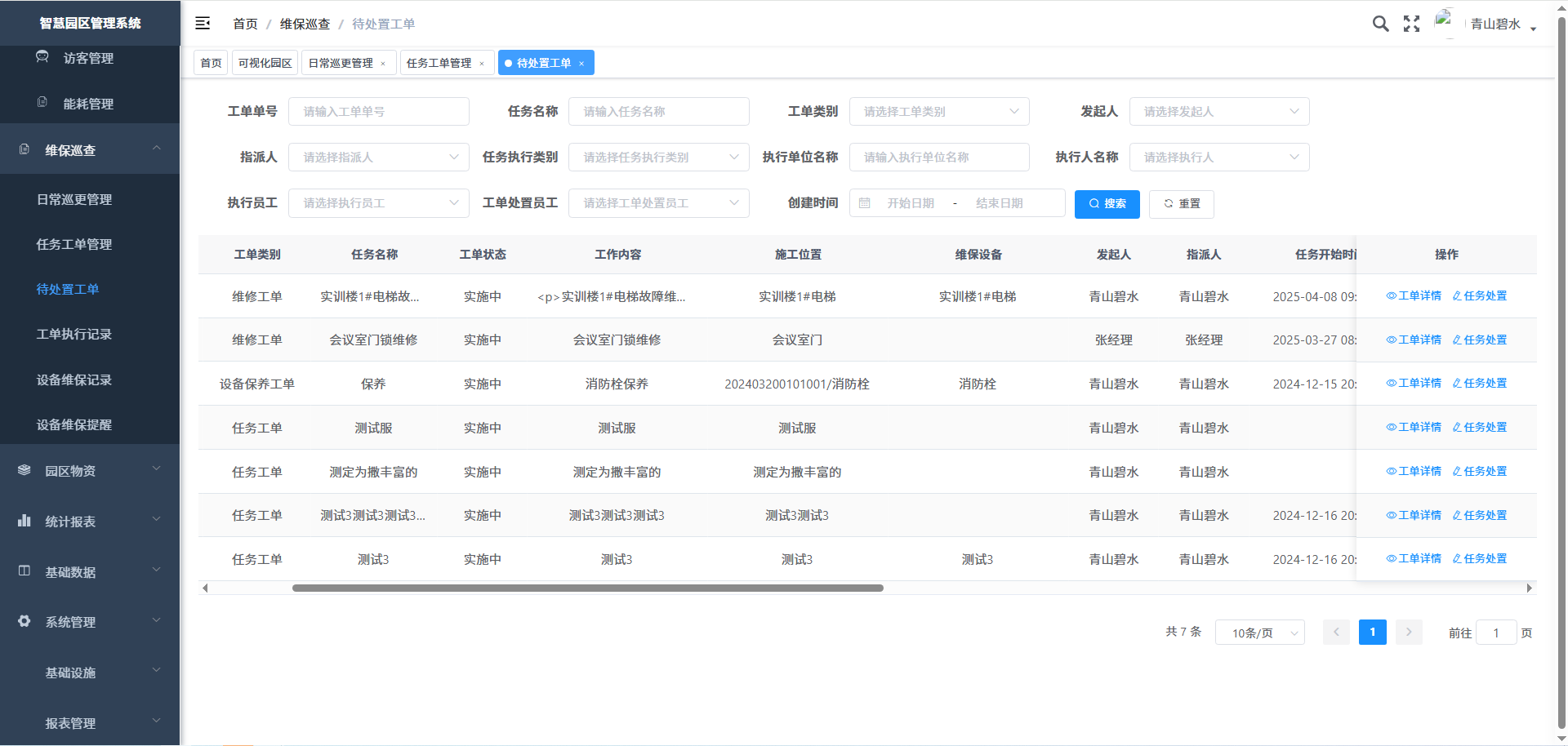The height and width of the screenshot is (746, 1568).
Task: View 工单详情 for 会议室门锁维修 row
Action: [1414, 340]
